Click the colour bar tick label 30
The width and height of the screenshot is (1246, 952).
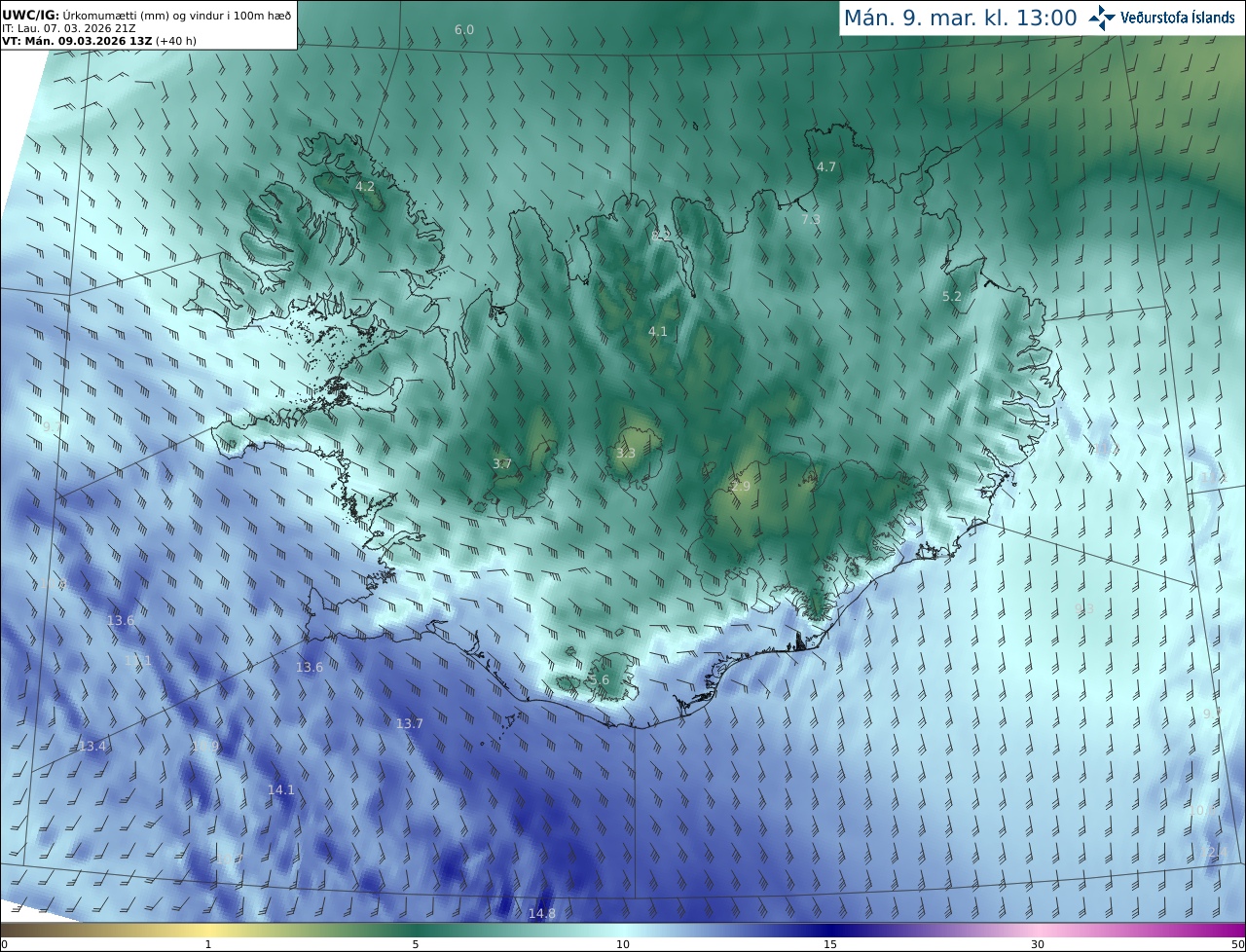[x=1038, y=945]
